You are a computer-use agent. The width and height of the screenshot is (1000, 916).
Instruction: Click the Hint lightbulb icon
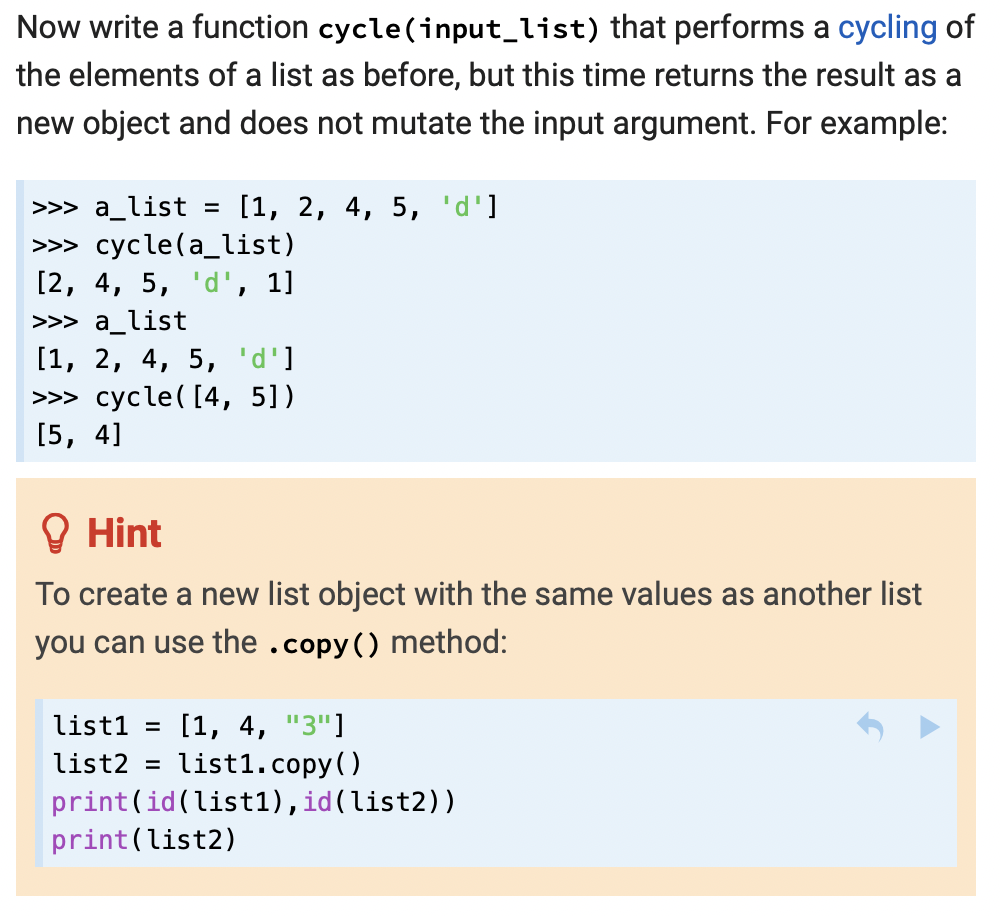pyautogui.click(x=55, y=533)
